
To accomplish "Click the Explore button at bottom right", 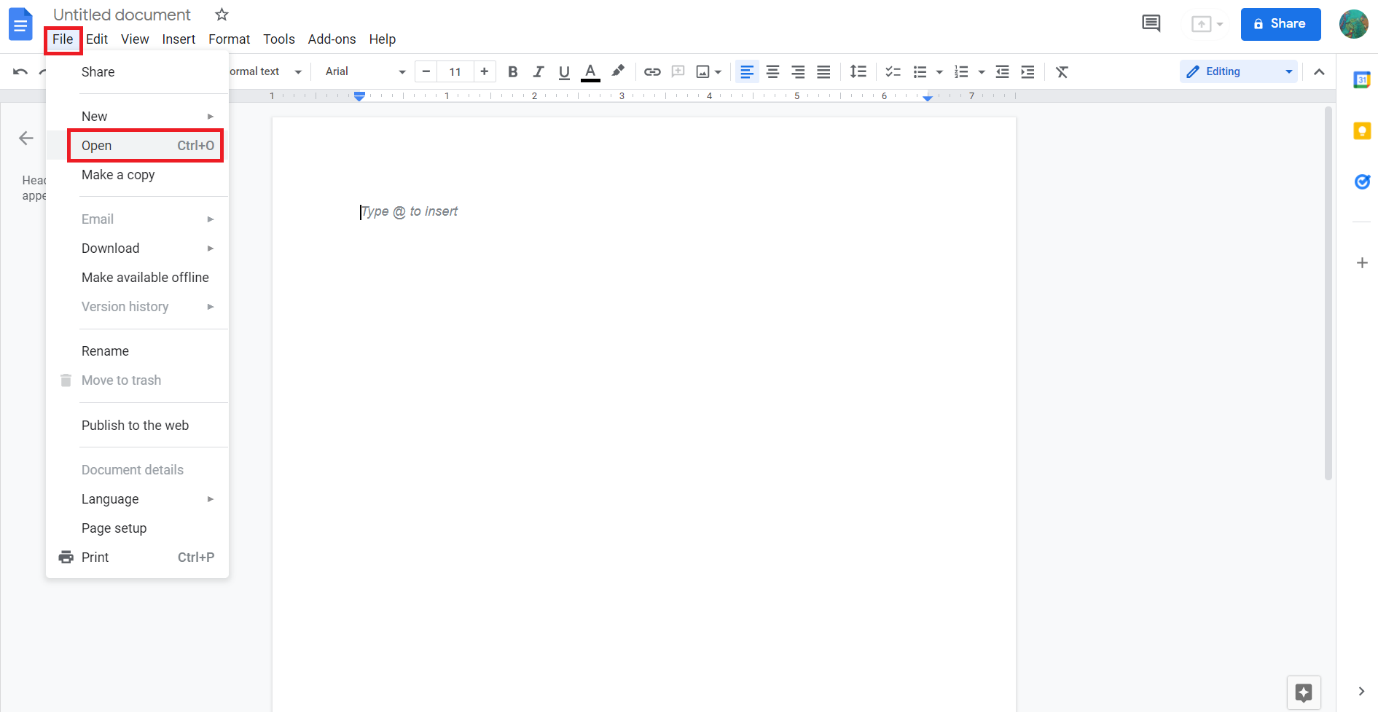I will pos(1303,692).
